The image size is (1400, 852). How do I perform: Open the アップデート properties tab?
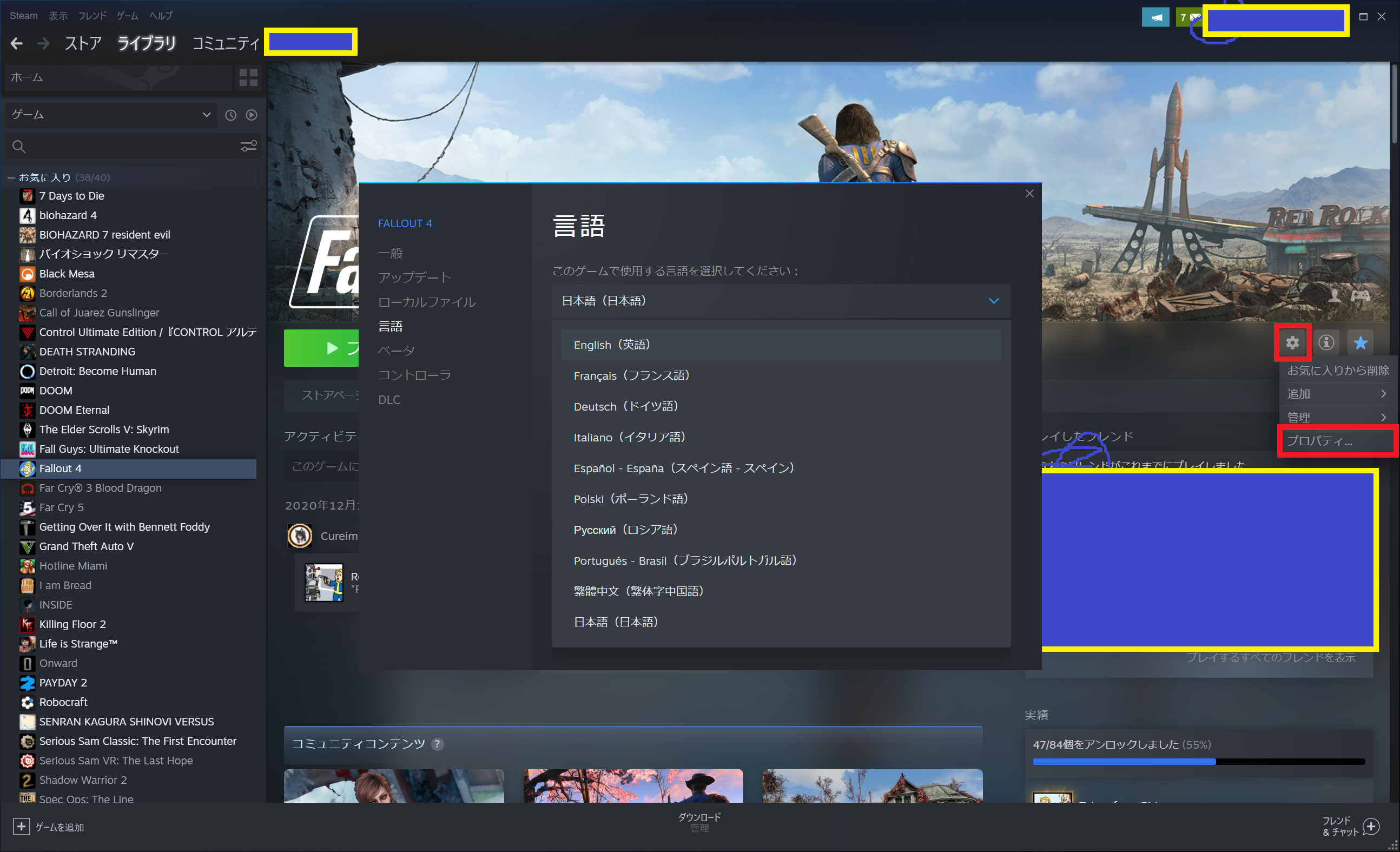click(414, 278)
